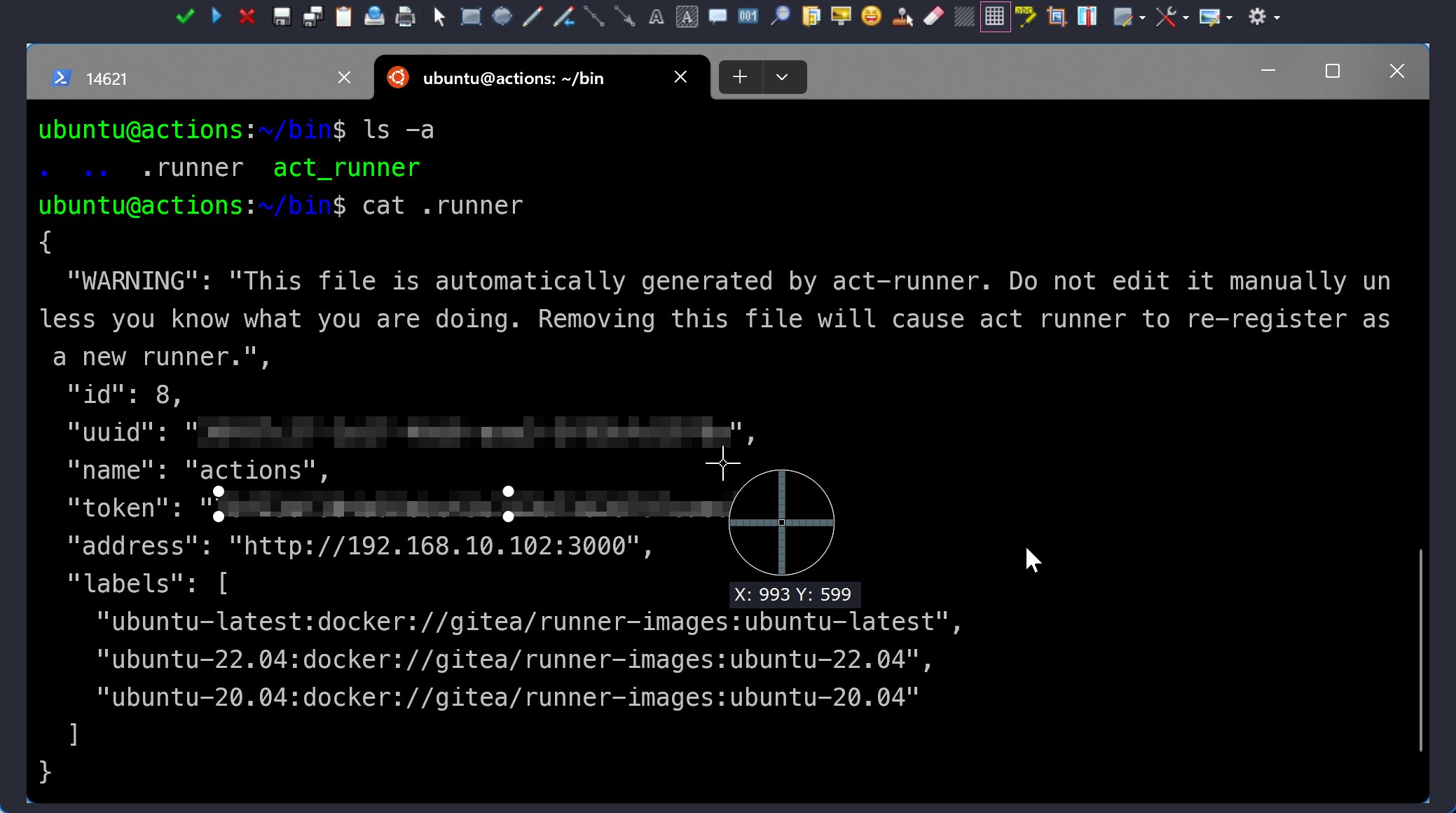Open the settings gear dropdown arrow

[x=1277, y=18]
